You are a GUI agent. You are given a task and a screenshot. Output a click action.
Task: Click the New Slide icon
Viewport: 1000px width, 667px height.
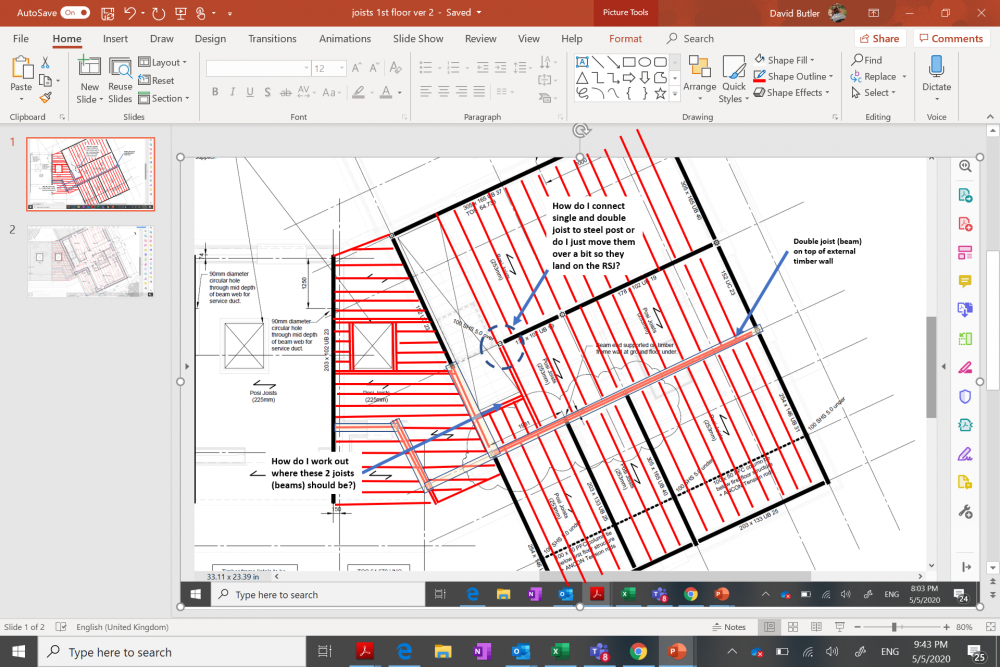[89, 66]
